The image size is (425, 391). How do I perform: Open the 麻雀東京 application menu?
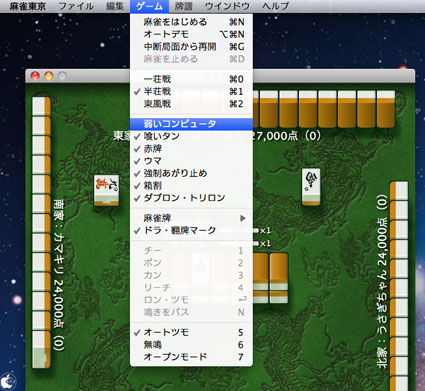pos(27,6)
